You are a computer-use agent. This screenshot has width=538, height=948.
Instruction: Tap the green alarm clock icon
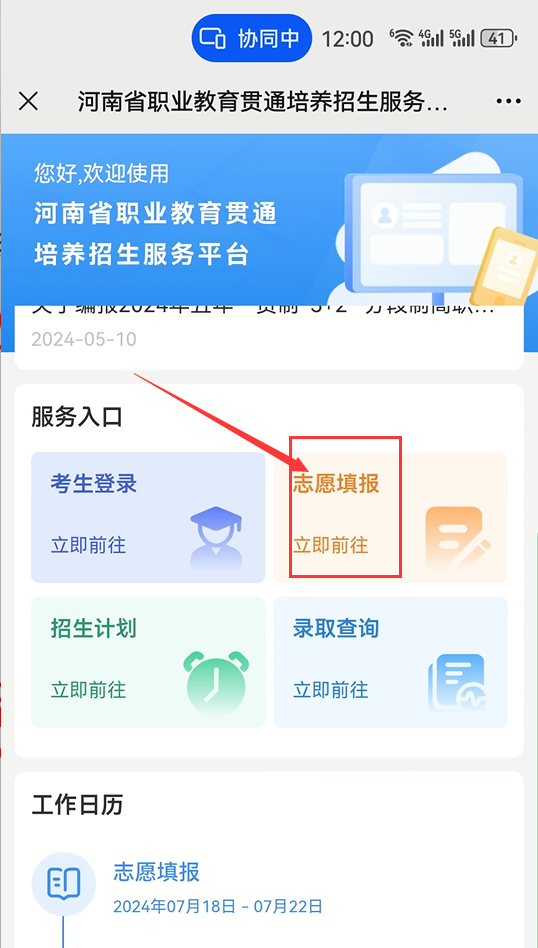click(216, 683)
